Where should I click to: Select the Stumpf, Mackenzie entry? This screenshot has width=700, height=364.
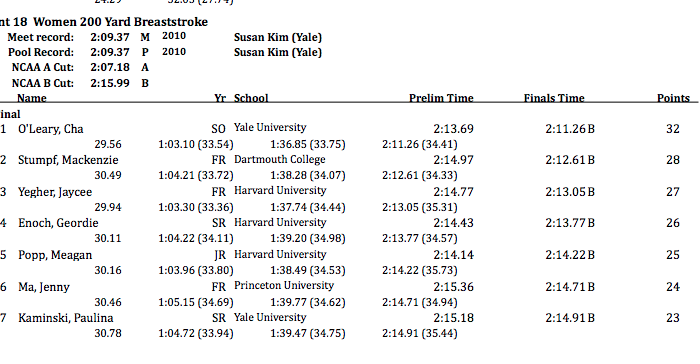point(68,160)
